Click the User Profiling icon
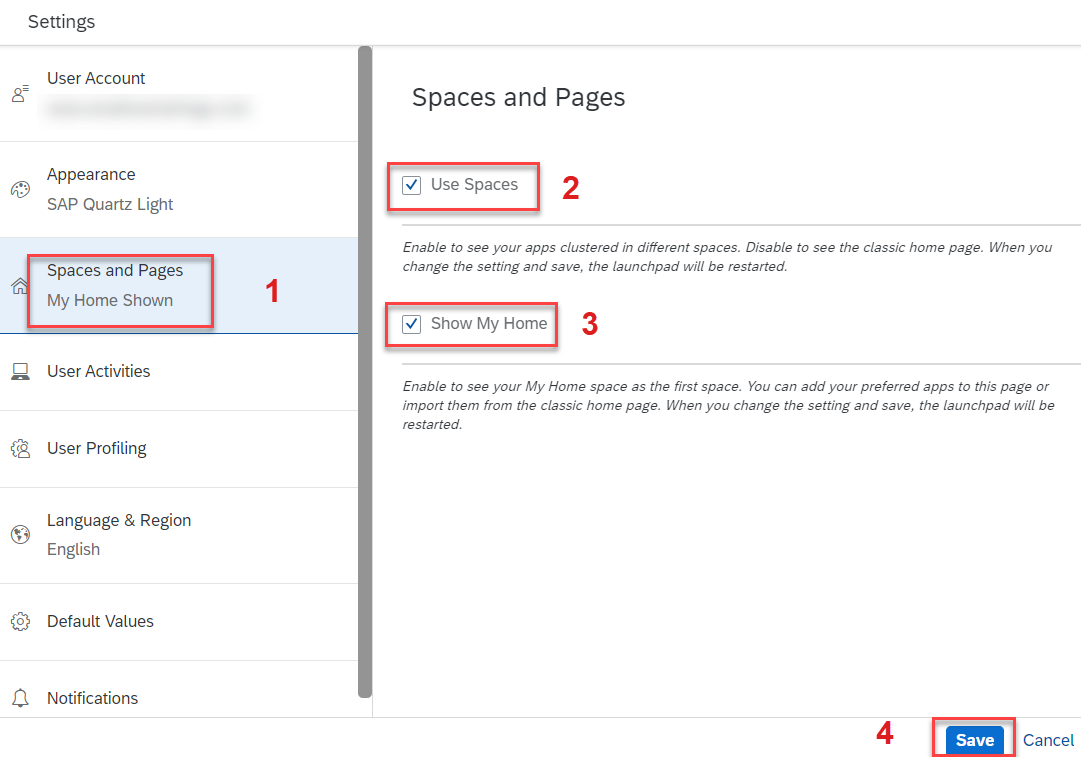The width and height of the screenshot is (1081, 757). click(x=20, y=449)
